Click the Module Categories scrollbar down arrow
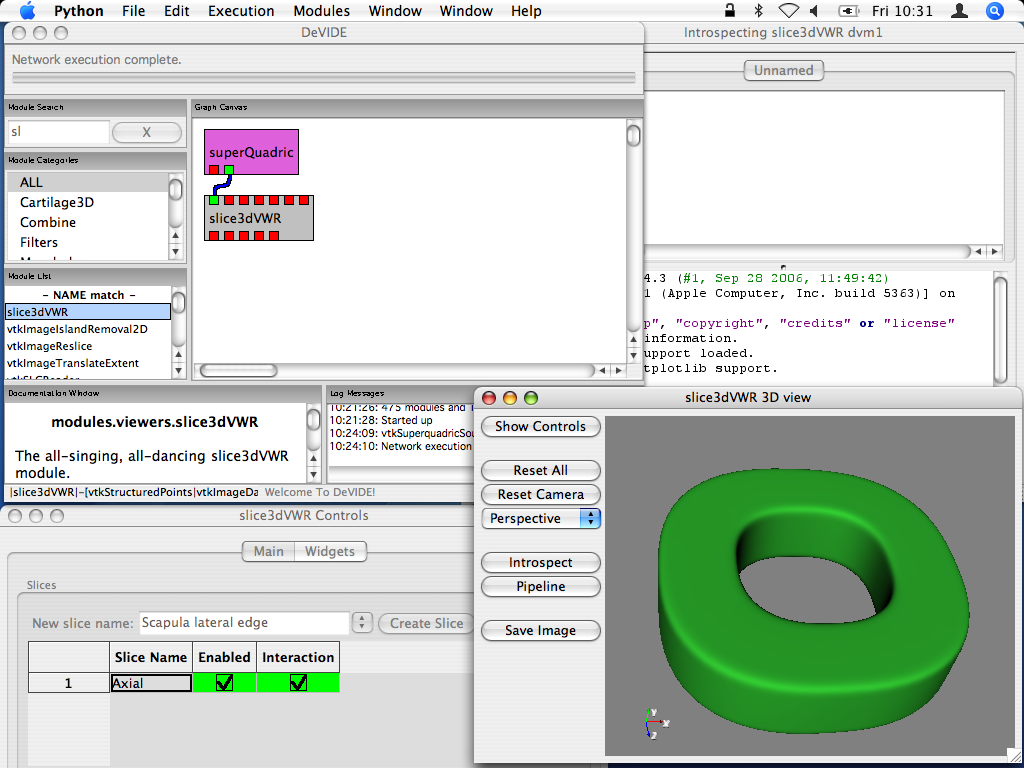Screen dimensions: 1024x768 point(176,251)
